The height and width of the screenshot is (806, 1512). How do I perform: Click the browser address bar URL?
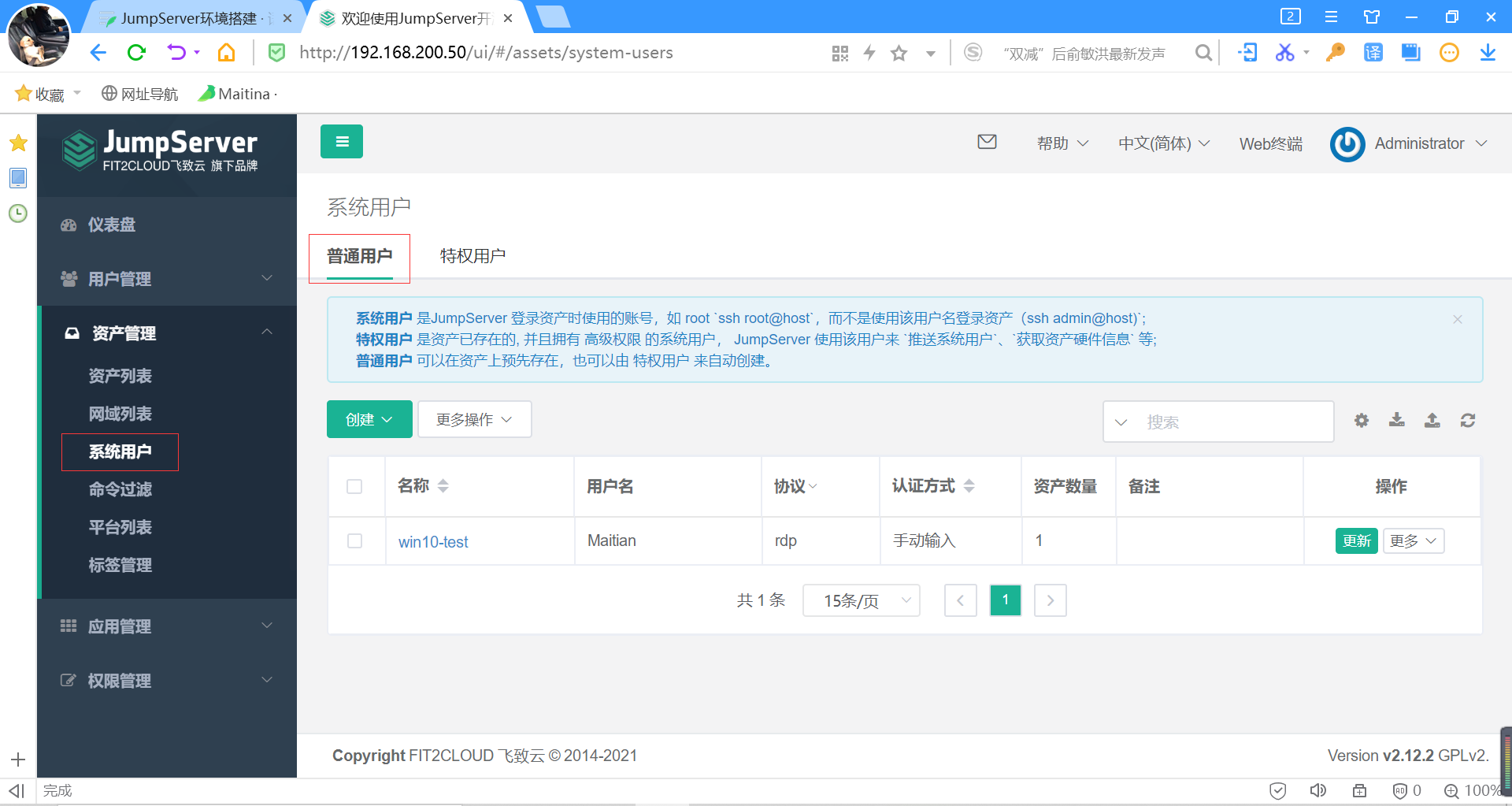coord(486,53)
